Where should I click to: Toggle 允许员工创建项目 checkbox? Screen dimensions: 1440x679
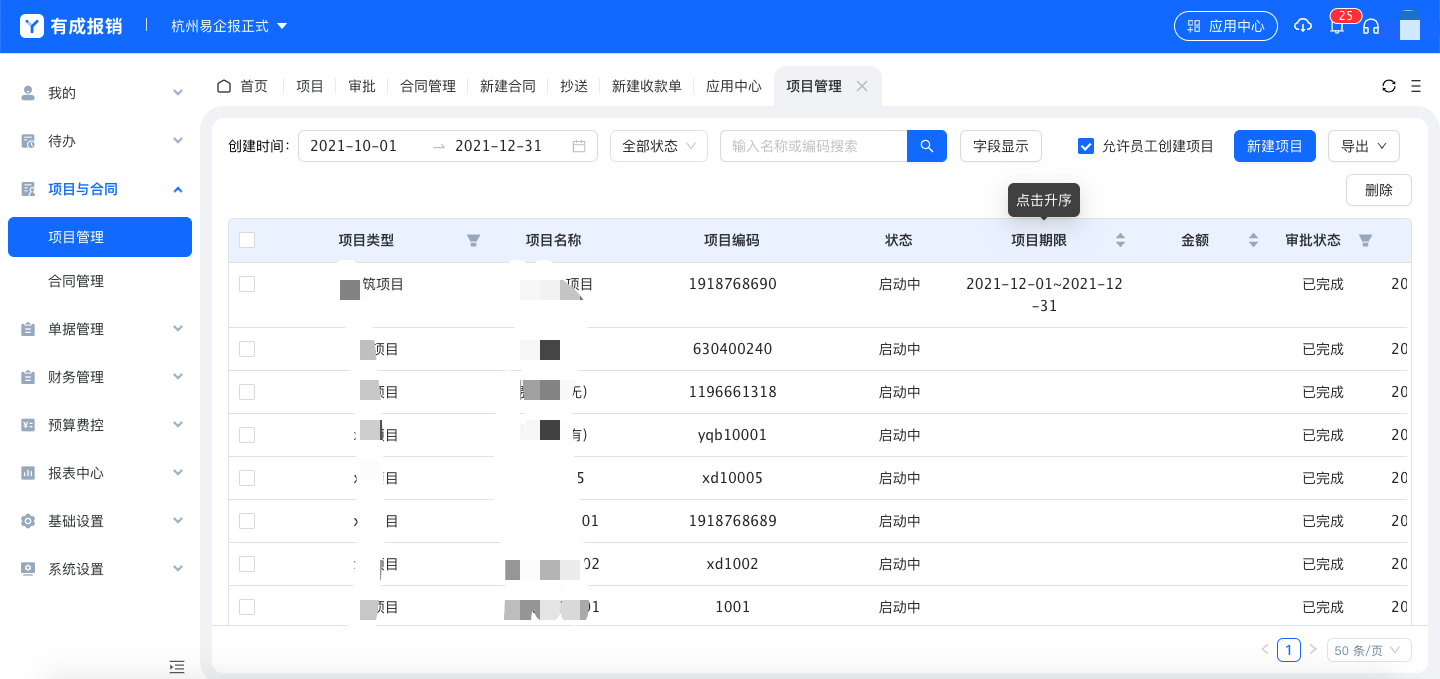pyautogui.click(x=1086, y=146)
